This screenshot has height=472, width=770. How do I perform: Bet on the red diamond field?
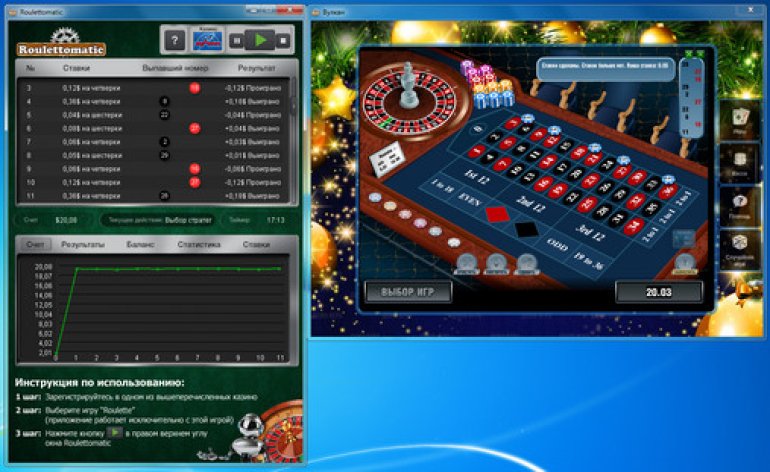coord(497,214)
